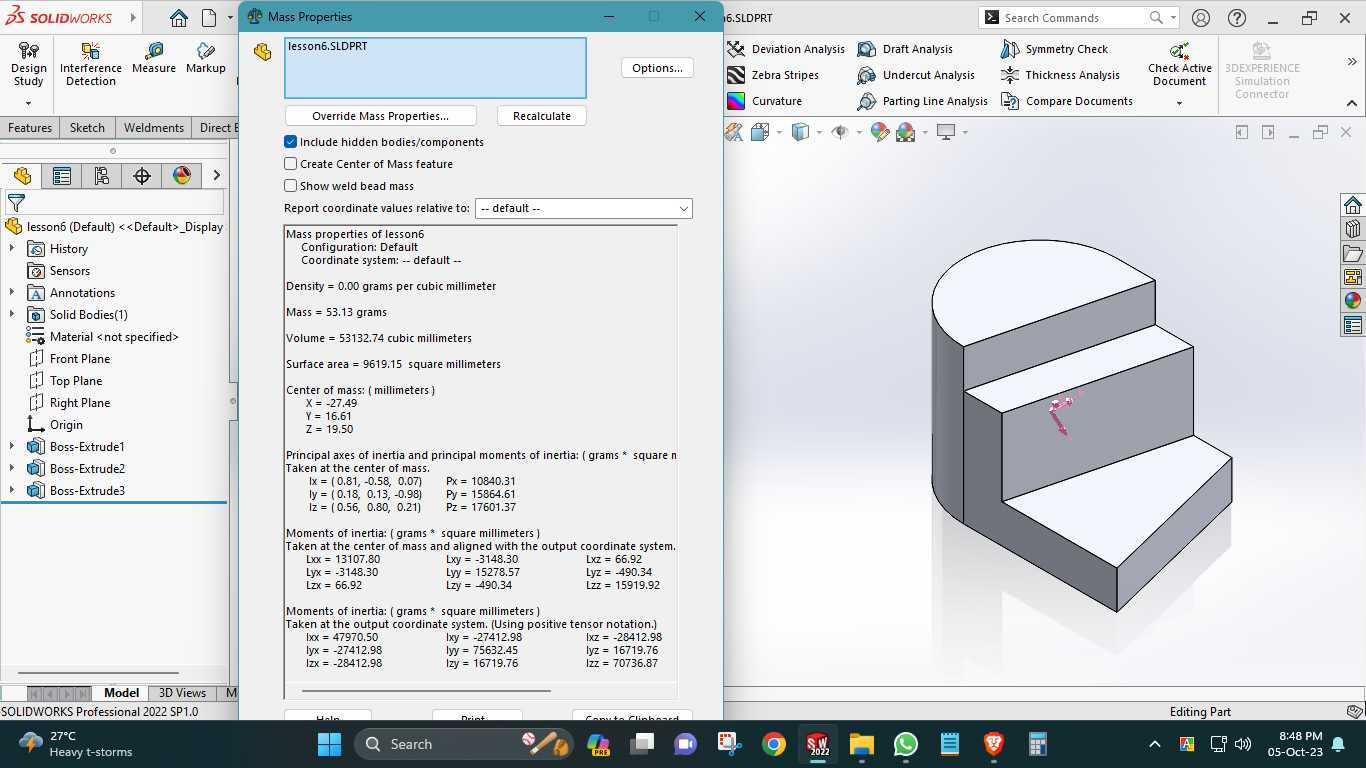The image size is (1366, 768).
Task: Select the Model bottom tab
Action: pyautogui.click(x=121, y=693)
